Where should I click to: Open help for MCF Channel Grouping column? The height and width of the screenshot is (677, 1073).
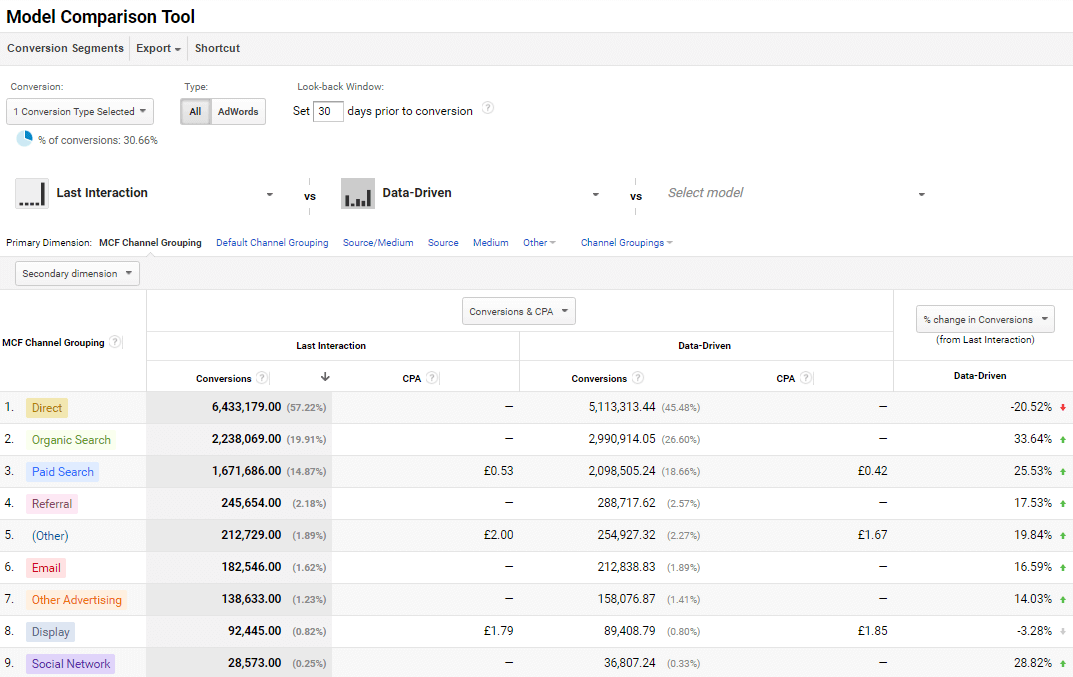[x=115, y=342]
